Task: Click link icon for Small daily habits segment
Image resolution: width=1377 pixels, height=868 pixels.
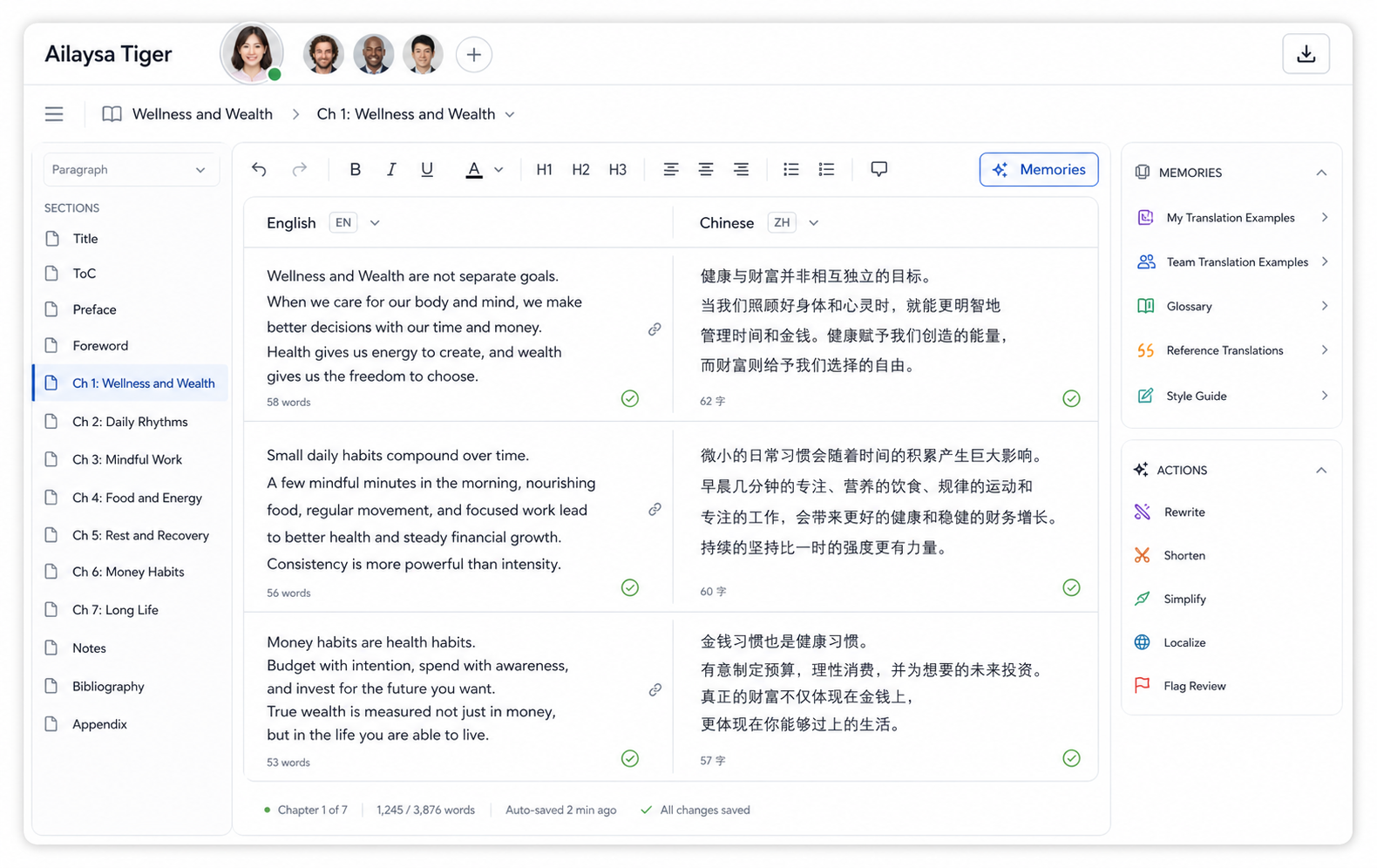Action: click(x=655, y=509)
